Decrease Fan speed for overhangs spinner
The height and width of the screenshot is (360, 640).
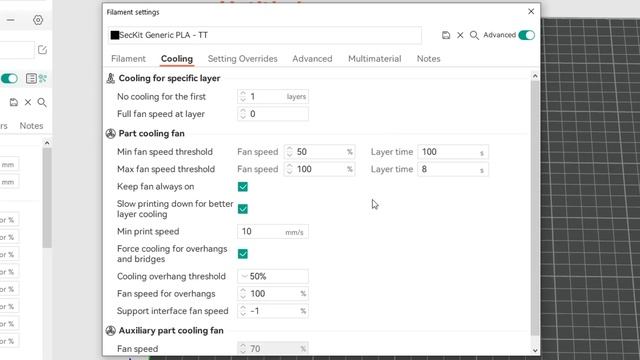click(243, 297)
